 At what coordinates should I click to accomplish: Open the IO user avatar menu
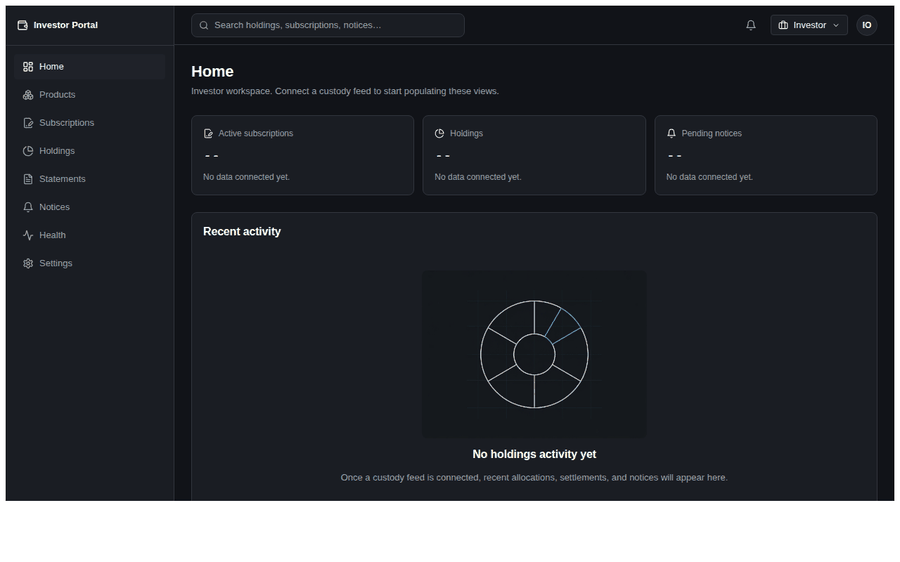coord(867,25)
